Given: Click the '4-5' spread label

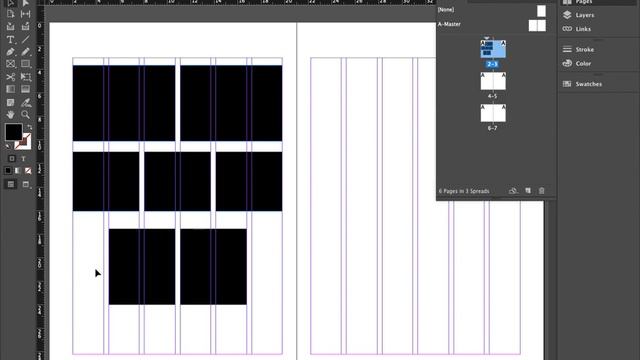Looking at the screenshot, I should (x=493, y=96).
